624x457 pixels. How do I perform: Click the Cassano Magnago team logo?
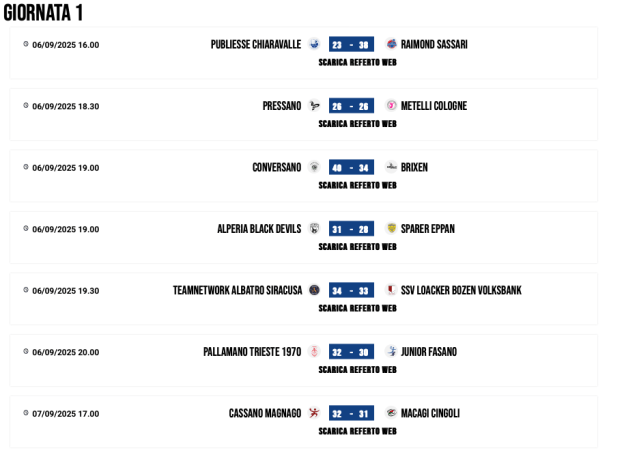[314, 413]
